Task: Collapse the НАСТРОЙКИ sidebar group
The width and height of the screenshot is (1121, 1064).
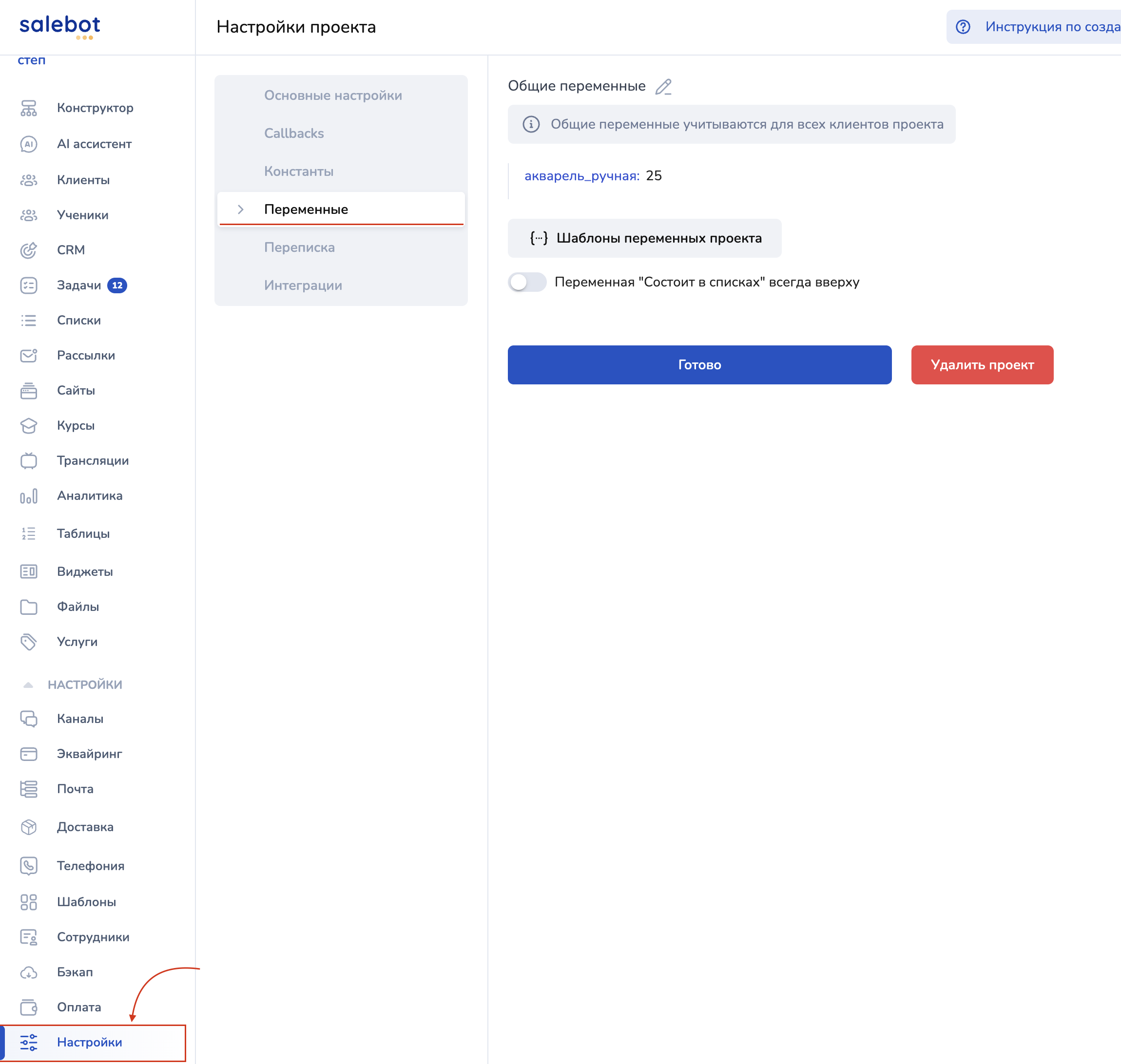Action: pyautogui.click(x=28, y=685)
